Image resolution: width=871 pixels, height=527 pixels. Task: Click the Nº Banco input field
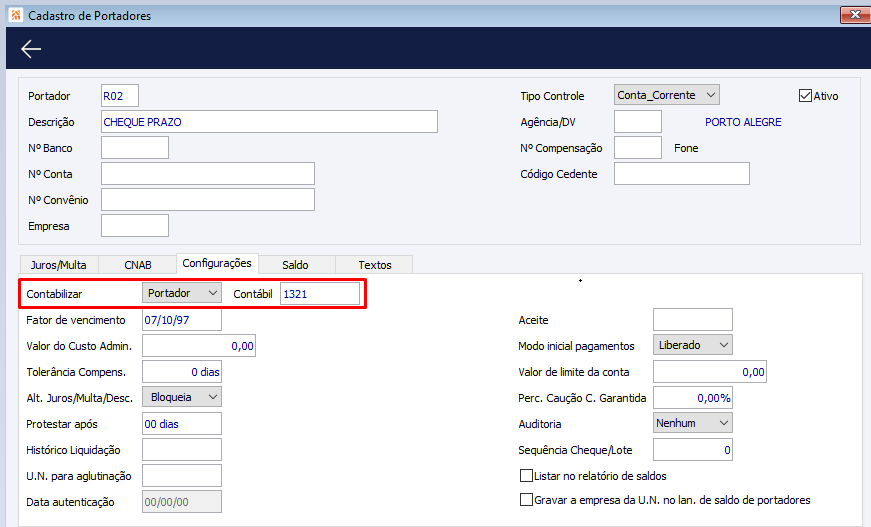pos(135,148)
